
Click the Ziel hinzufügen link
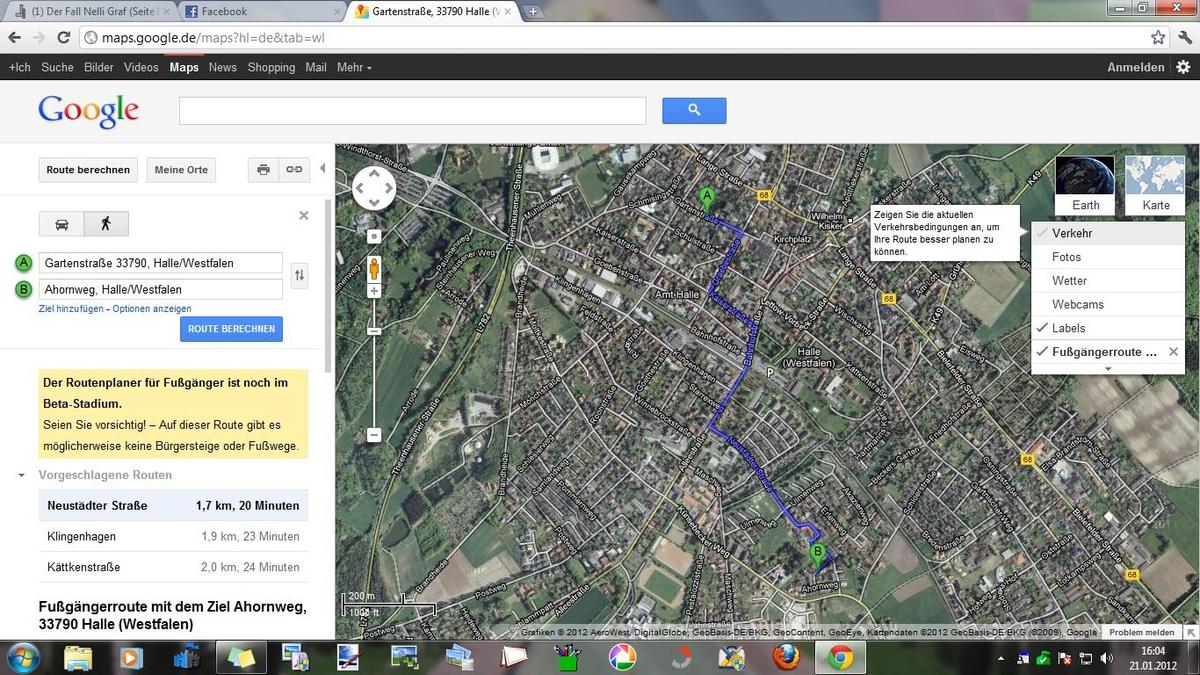tap(71, 309)
